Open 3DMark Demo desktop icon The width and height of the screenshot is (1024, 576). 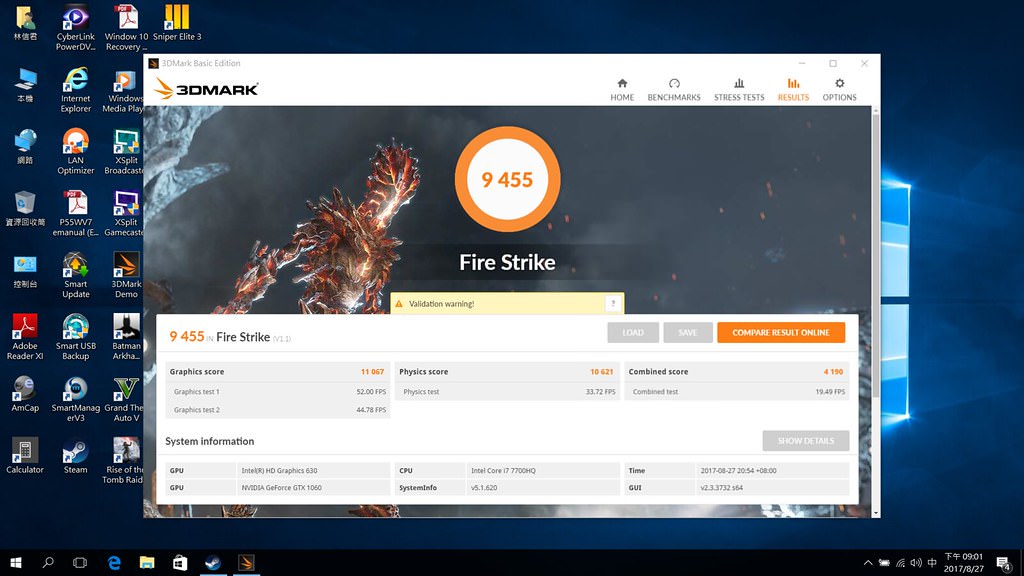point(126,276)
